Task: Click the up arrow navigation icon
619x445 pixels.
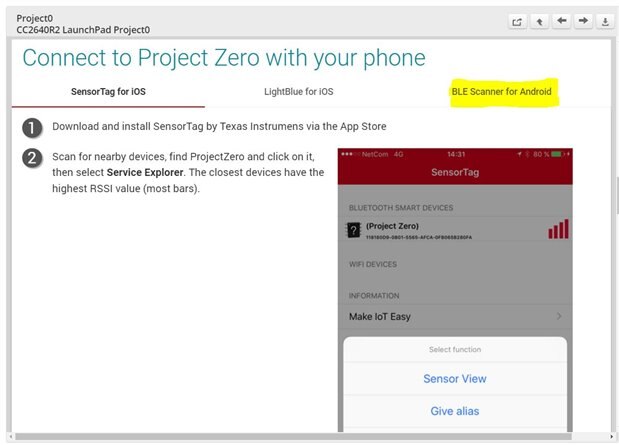Action: click(x=539, y=22)
